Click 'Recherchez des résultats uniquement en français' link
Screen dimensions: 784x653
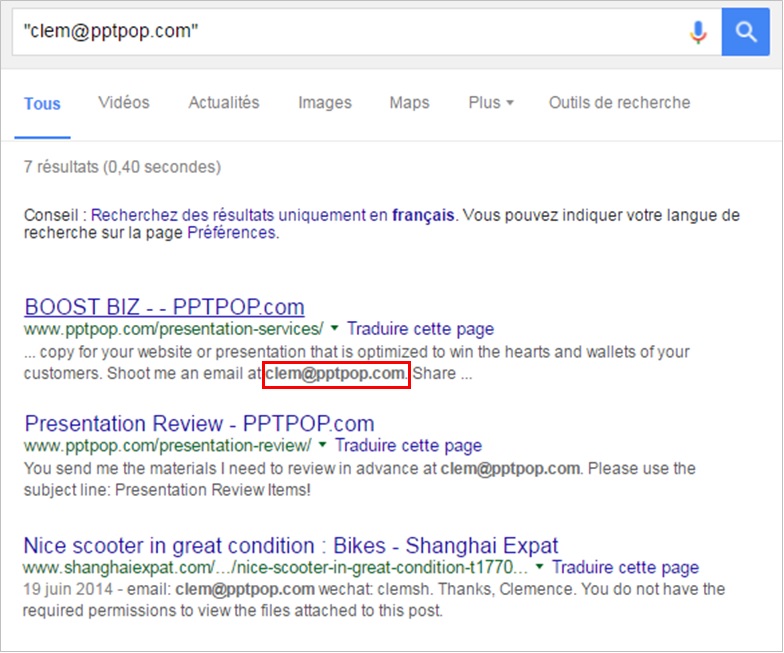pyautogui.click(x=272, y=215)
